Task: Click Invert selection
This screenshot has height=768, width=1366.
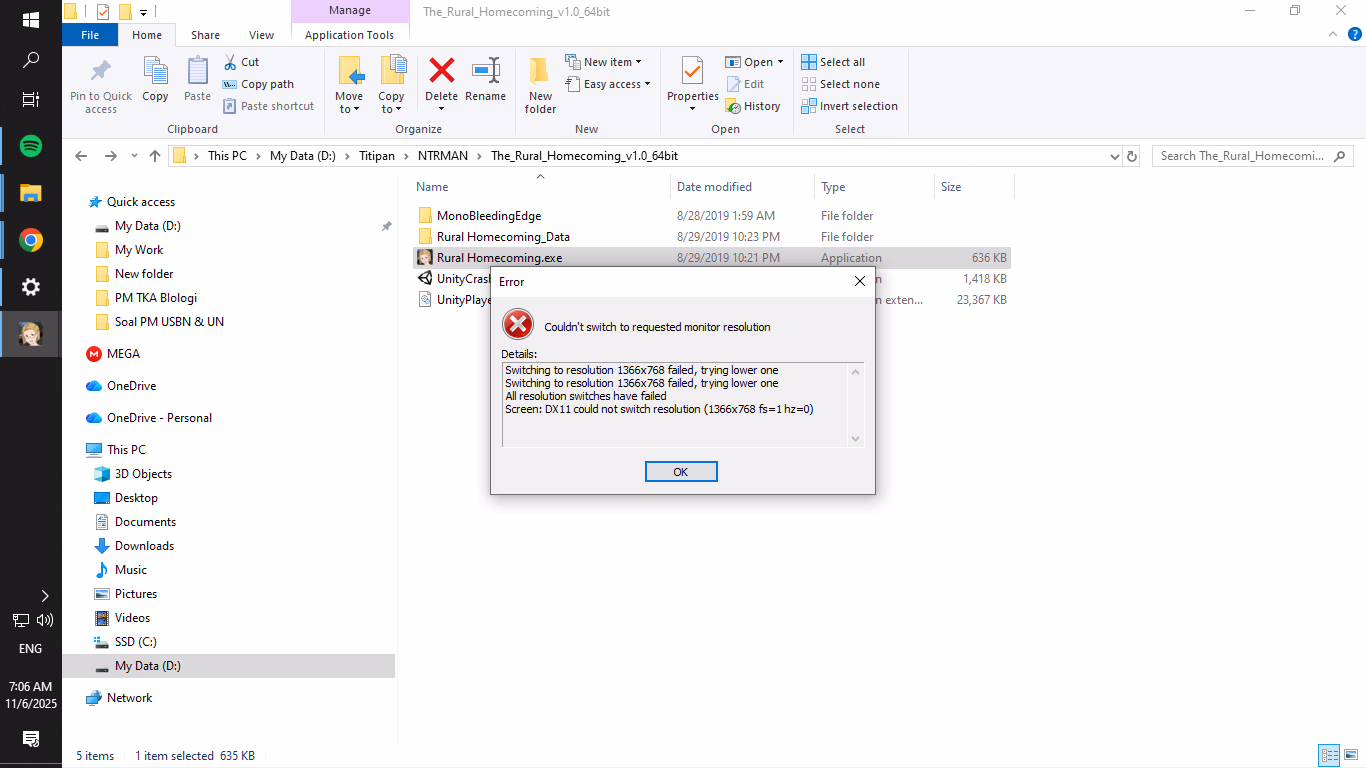Action: (x=850, y=106)
